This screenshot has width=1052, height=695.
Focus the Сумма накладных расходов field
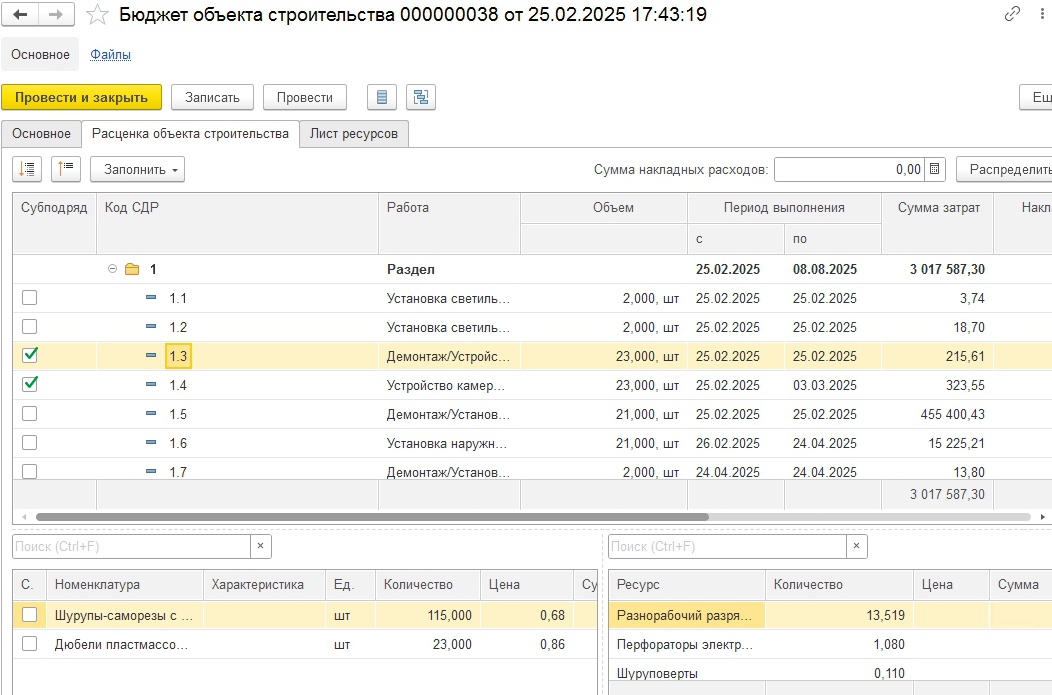849,170
